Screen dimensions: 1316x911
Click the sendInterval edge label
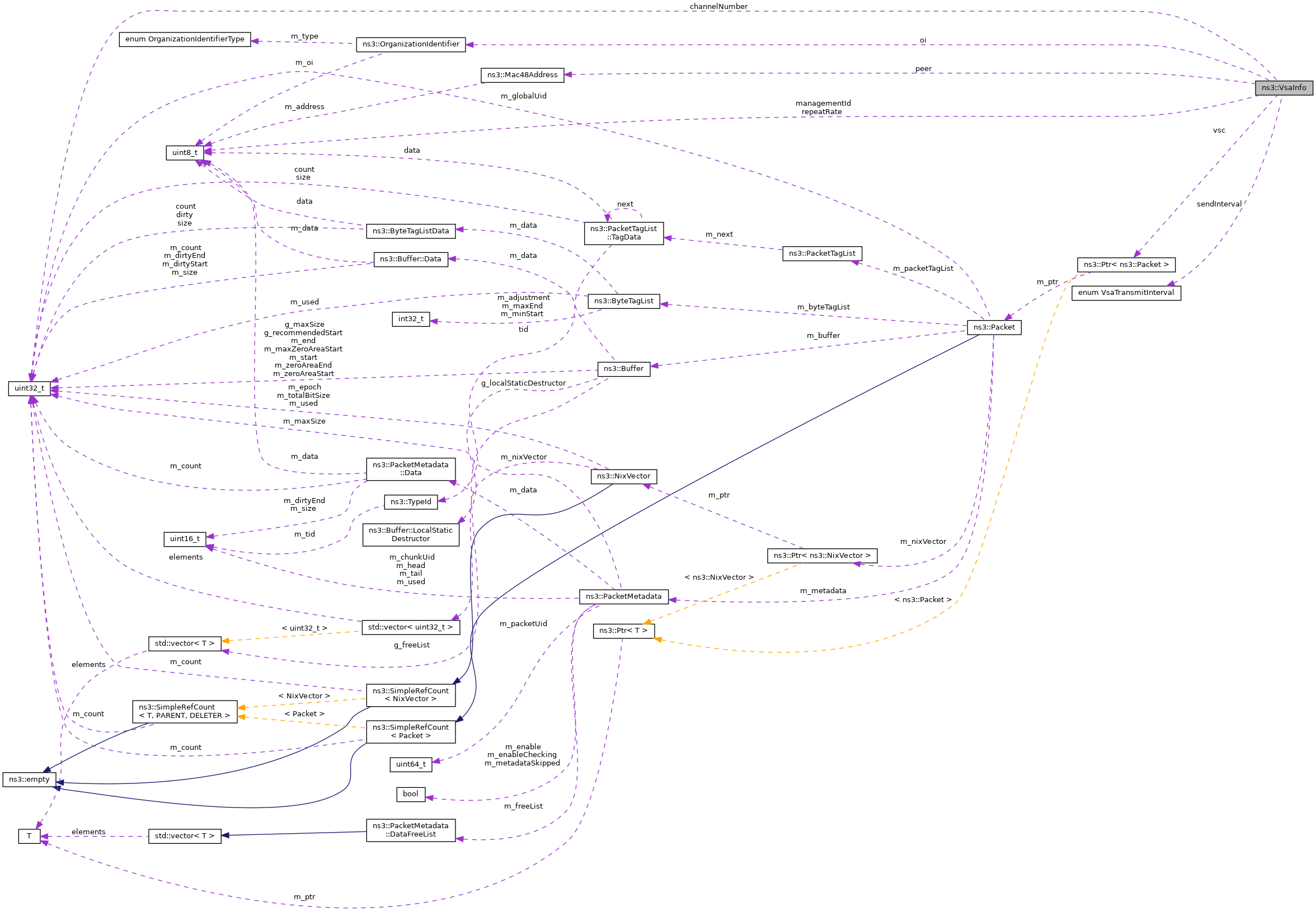(x=1219, y=204)
